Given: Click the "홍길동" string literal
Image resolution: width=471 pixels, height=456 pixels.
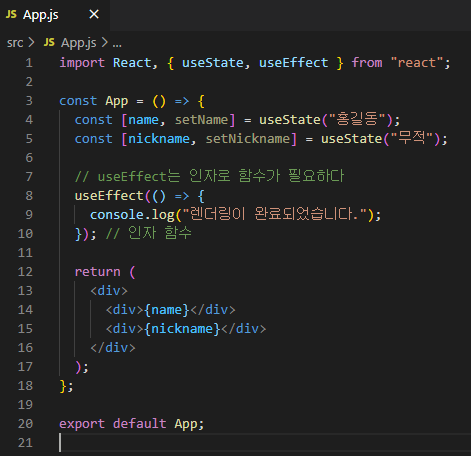Looking at the screenshot, I should click(357, 119).
